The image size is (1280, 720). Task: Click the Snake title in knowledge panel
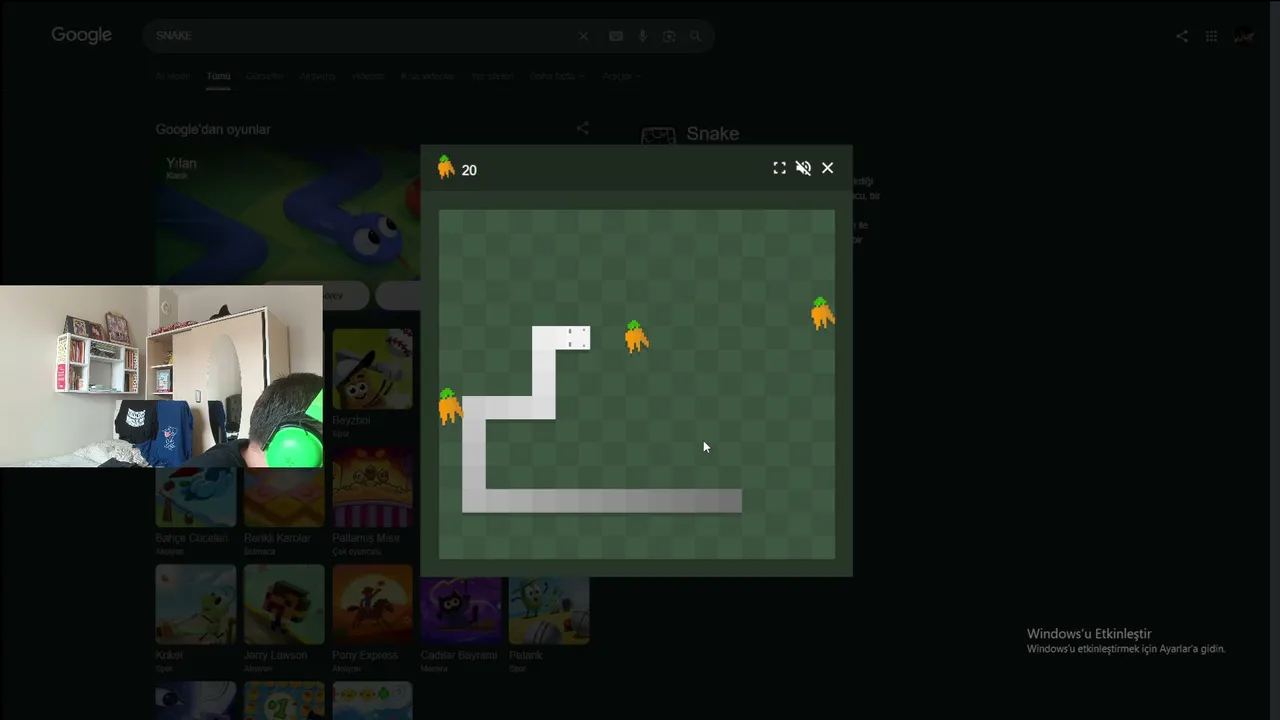click(x=713, y=134)
